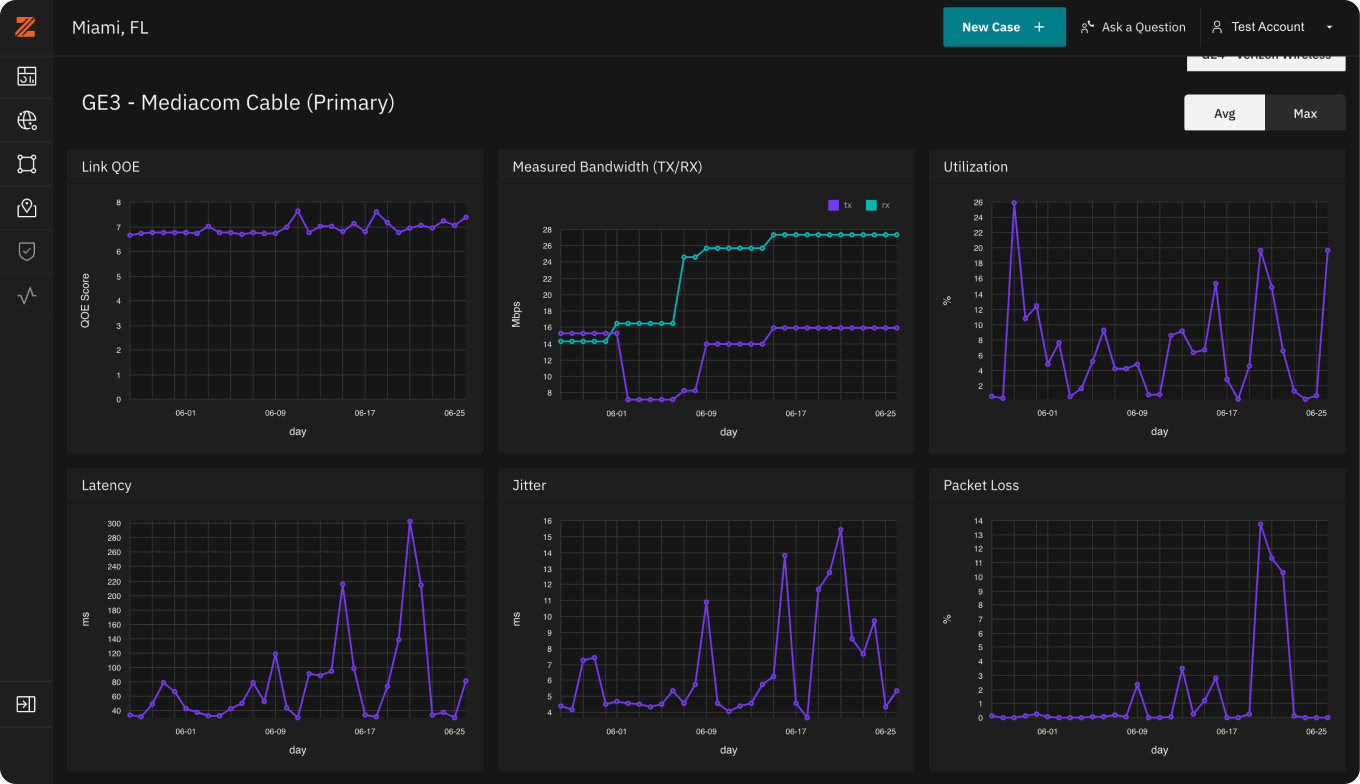Image resolution: width=1360 pixels, height=784 pixels.
Task: Click the orange Z logo icon
Action: point(26,27)
